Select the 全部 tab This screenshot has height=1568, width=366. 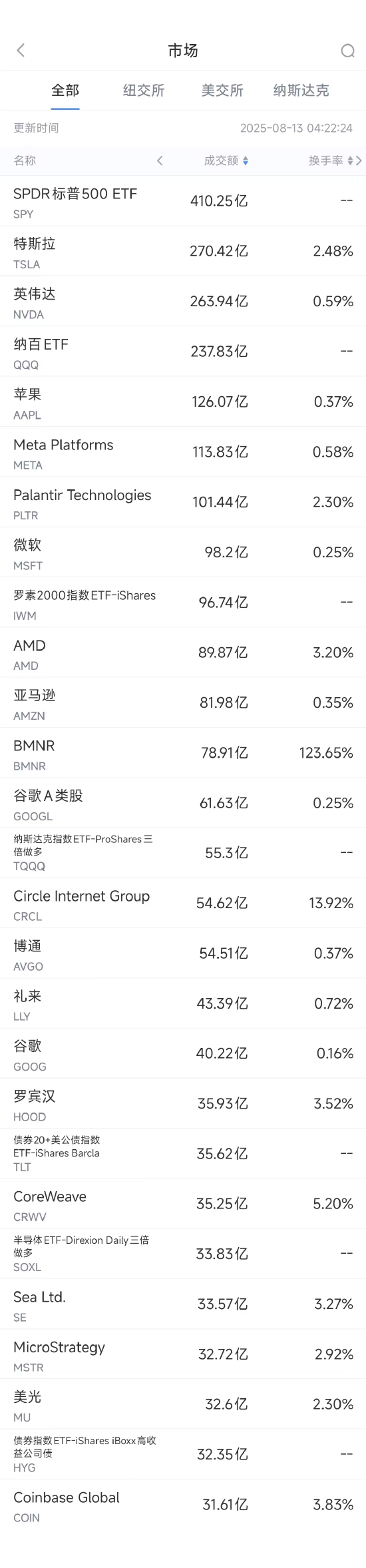(65, 91)
